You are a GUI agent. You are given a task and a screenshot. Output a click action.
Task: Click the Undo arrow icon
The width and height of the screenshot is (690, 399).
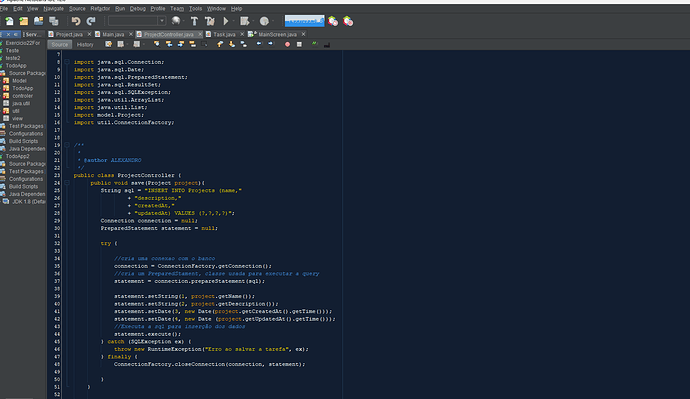76,21
